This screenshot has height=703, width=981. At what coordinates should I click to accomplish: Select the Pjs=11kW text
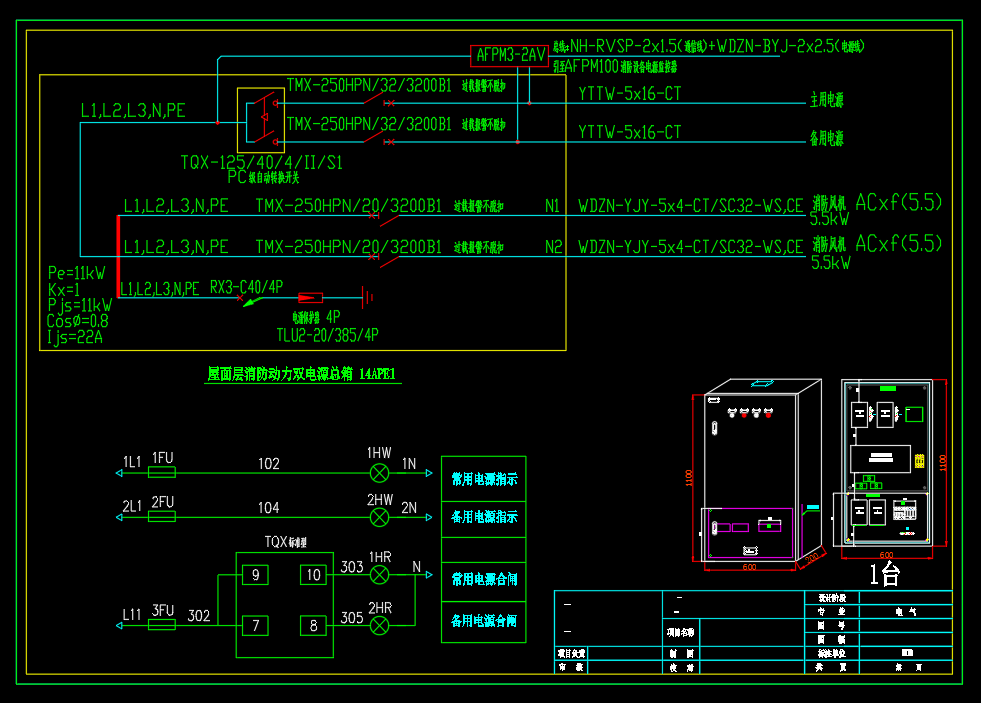[x=79, y=306]
